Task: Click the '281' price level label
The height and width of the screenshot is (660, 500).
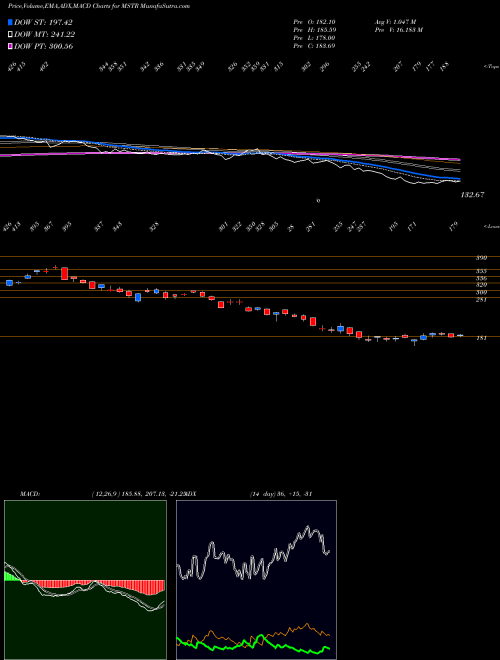Action: click(481, 300)
